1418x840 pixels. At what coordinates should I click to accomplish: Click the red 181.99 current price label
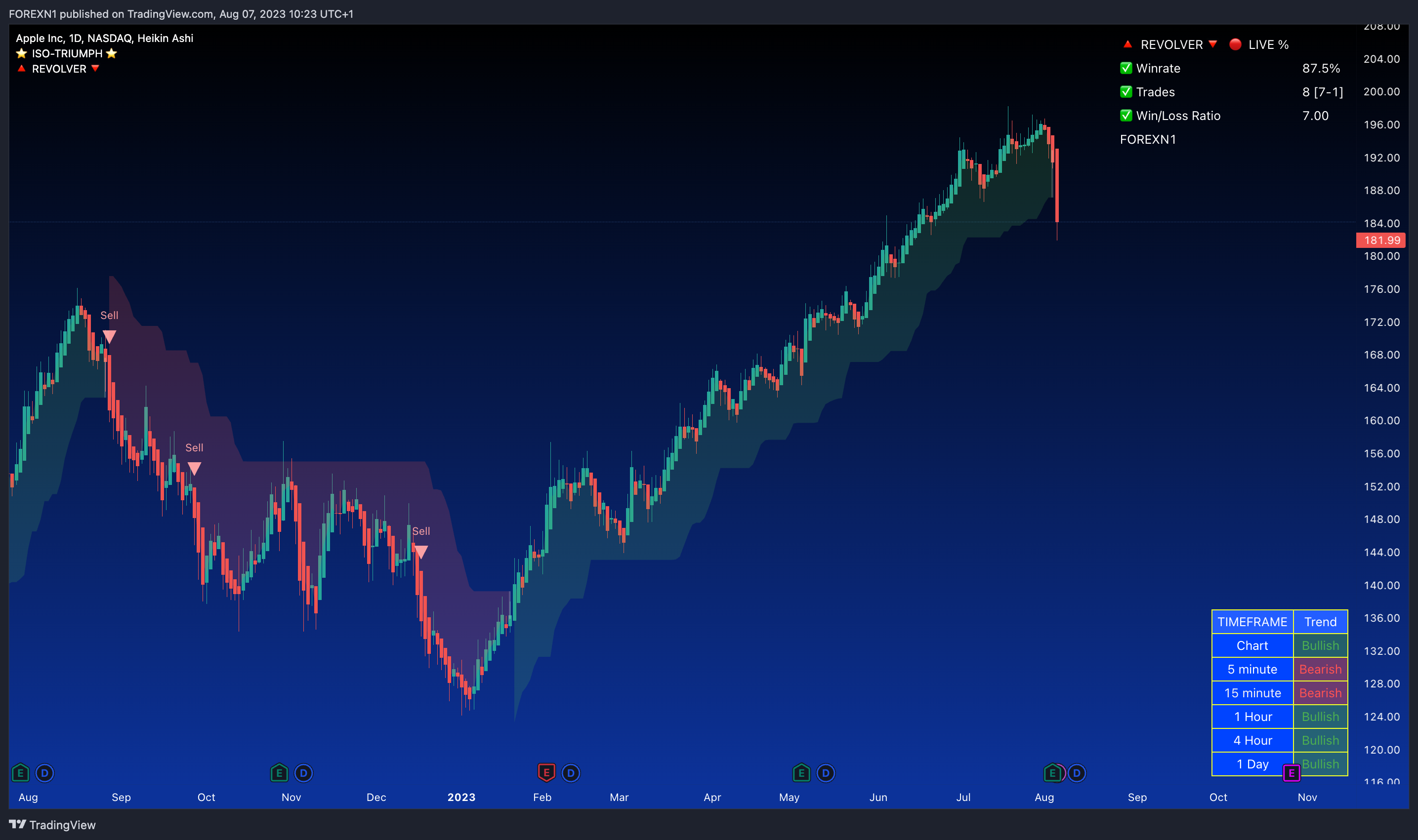pos(1381,240)
